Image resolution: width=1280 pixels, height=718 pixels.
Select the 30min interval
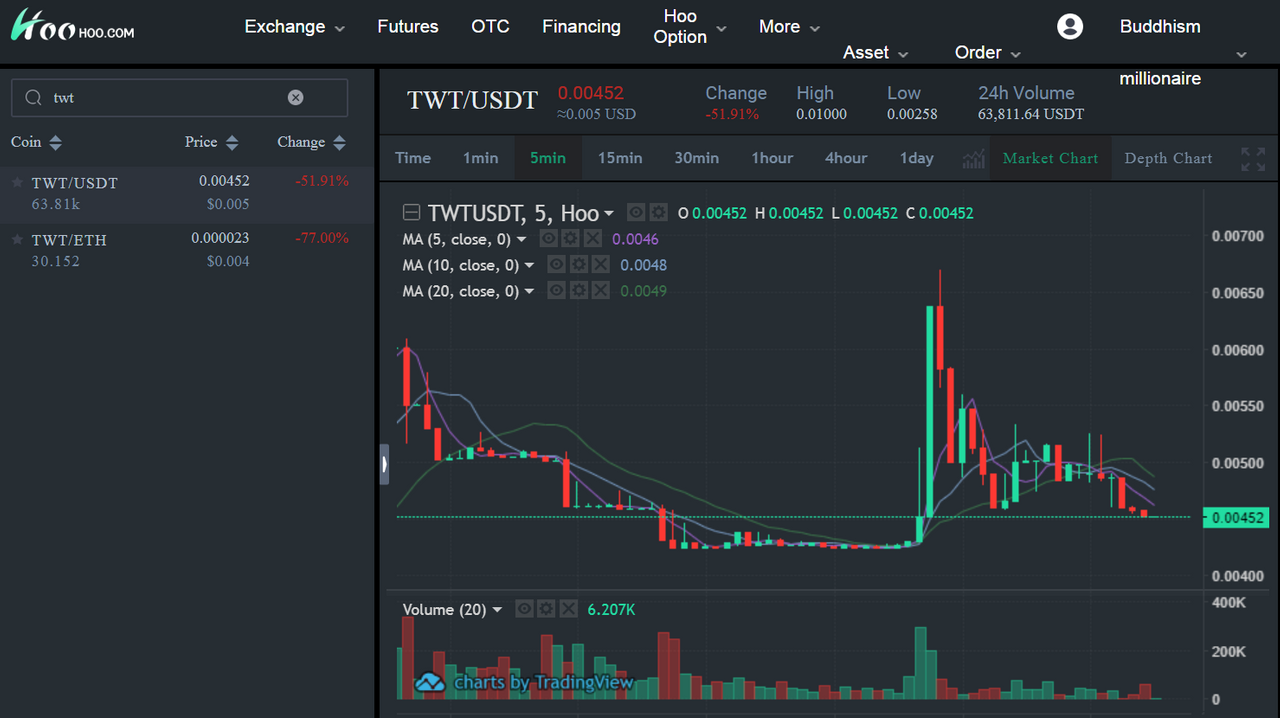point(696,158)
